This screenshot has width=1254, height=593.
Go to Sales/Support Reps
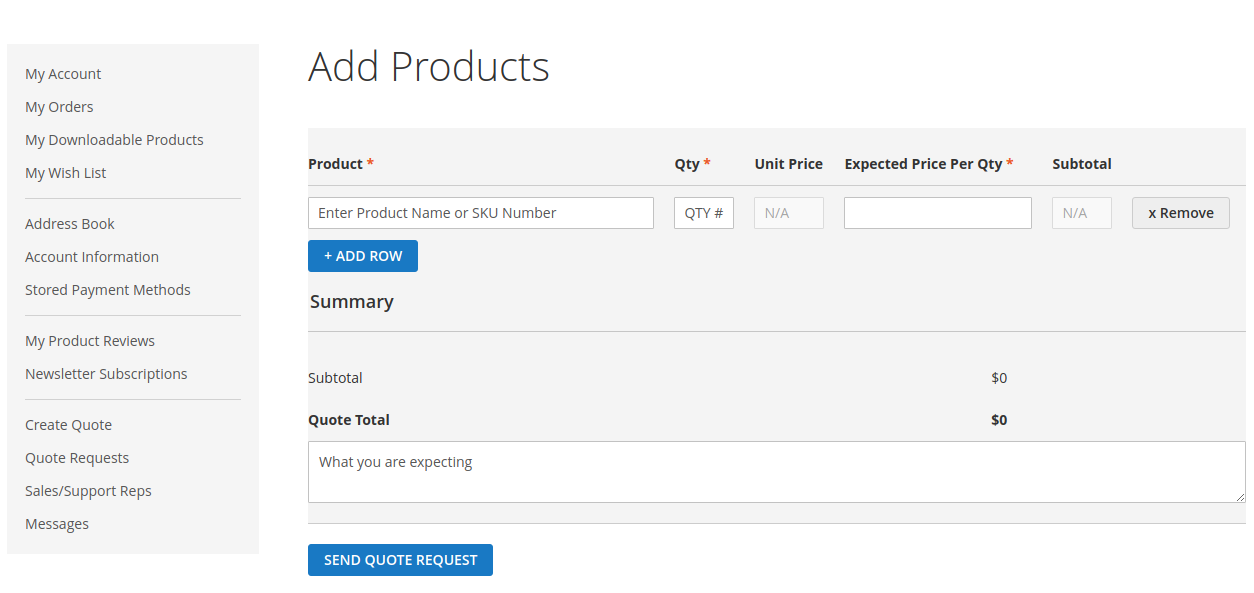tap(88, 491)
